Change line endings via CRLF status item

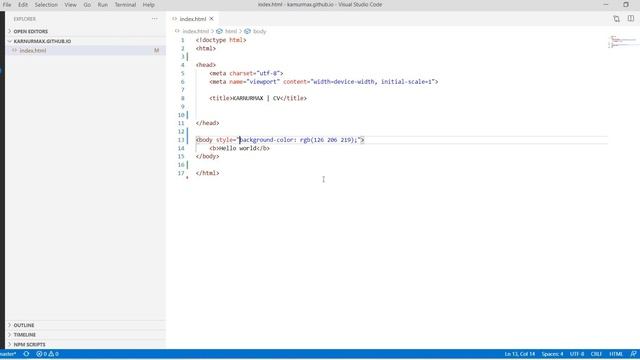point(596,354)
